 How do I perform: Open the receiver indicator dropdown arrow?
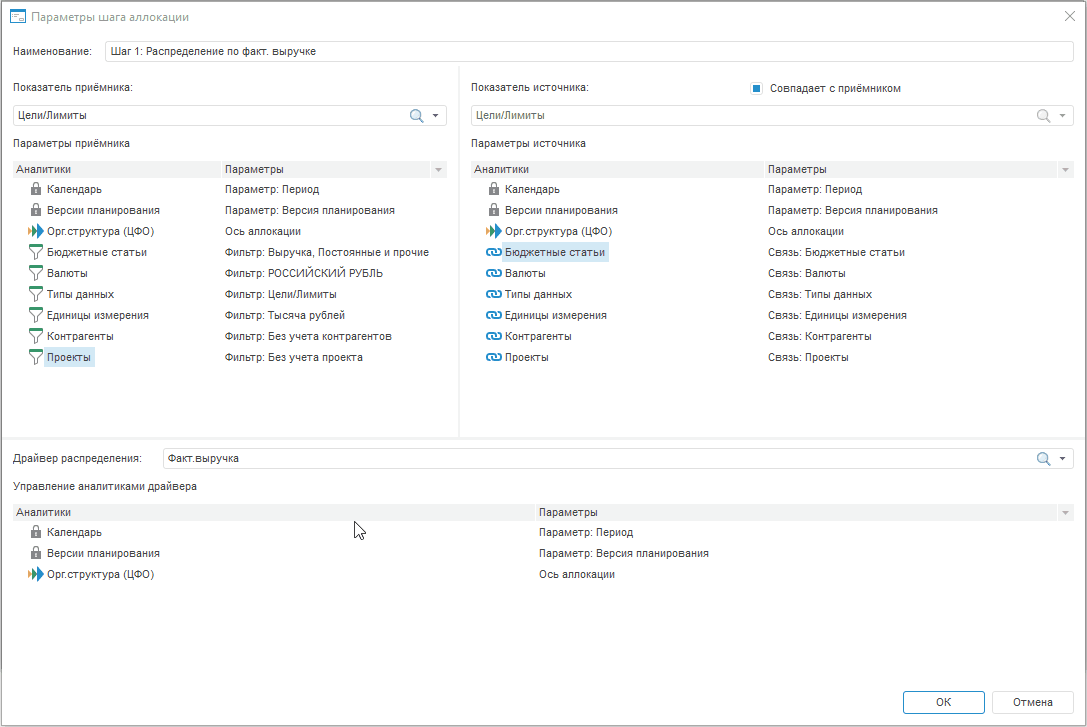coord(436,116)
